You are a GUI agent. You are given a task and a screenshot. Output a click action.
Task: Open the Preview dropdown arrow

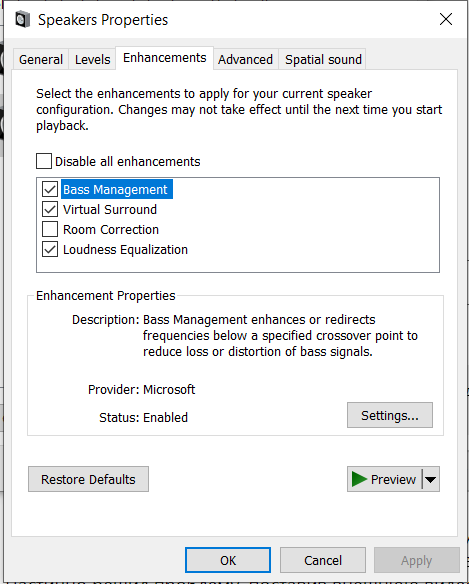tap(431, 479)
